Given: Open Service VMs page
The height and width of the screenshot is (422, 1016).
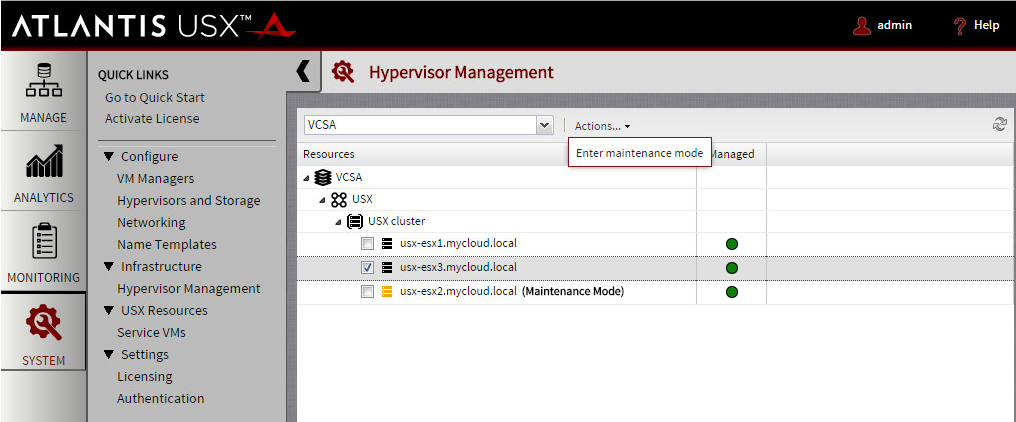Looking at the screenshot, I should pos(151,333).
